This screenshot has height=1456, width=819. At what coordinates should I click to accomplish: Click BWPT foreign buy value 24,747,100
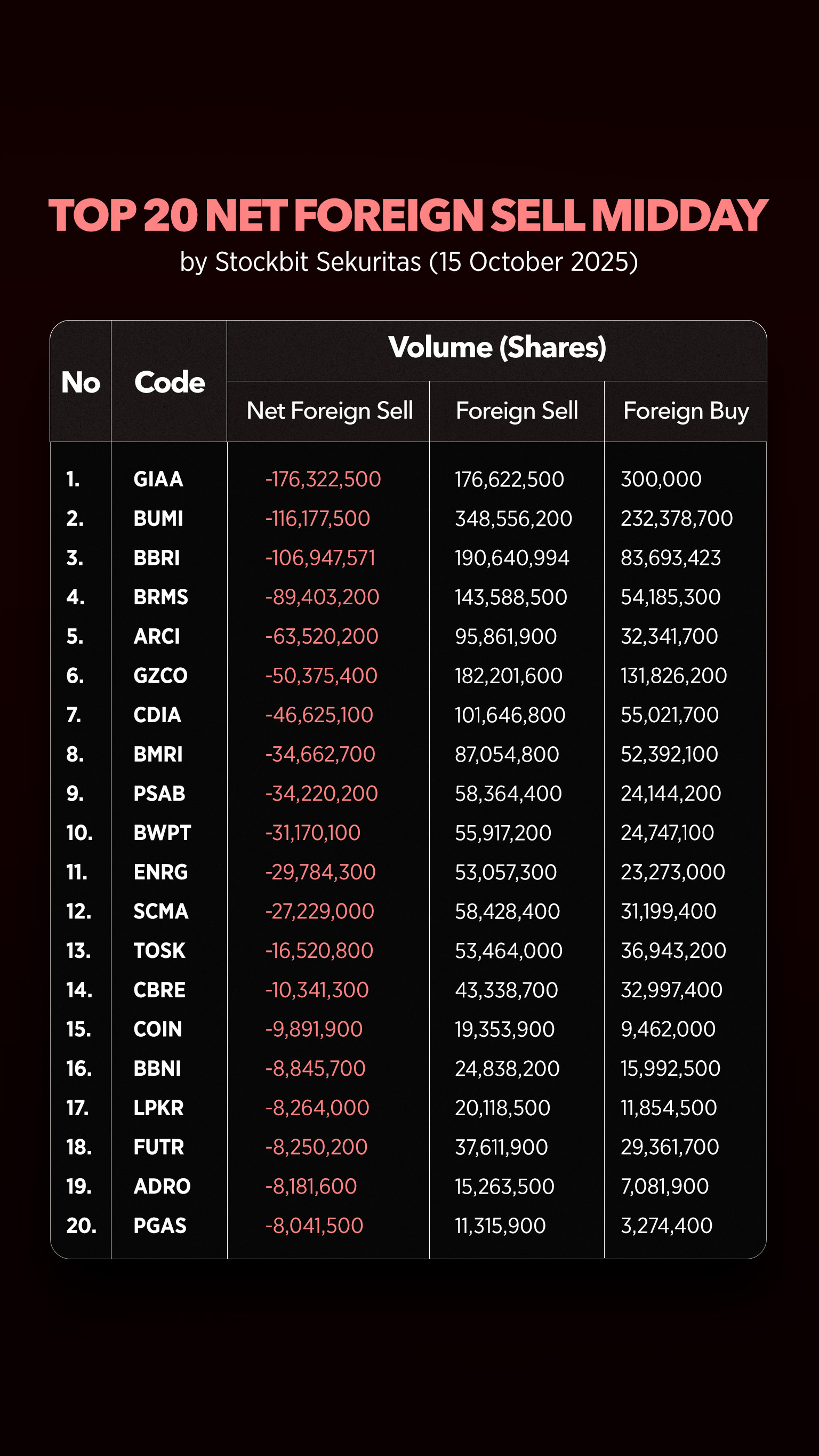click(x=667, y=833)
